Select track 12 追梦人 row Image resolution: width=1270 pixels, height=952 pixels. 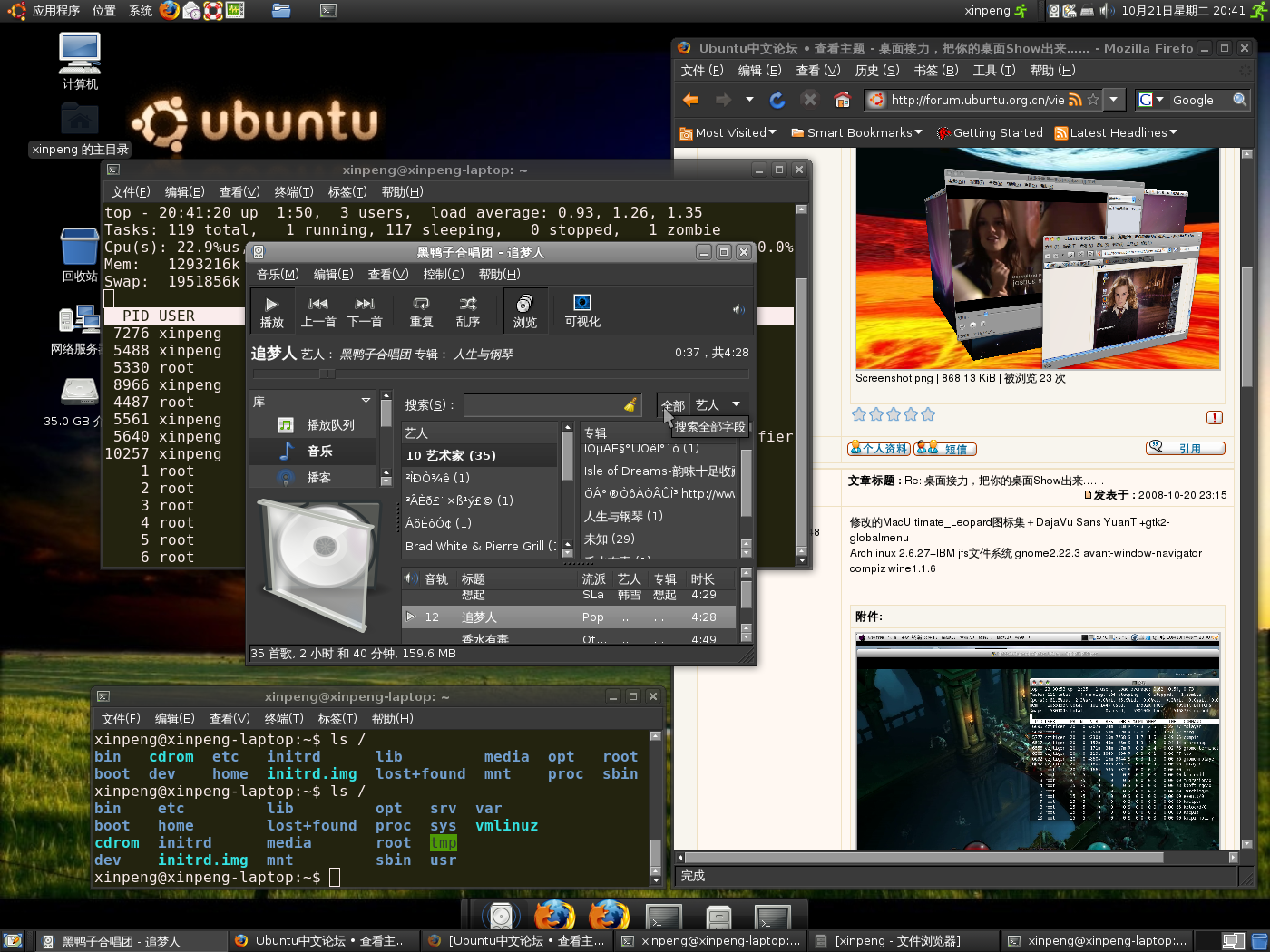tap(571, 617)
